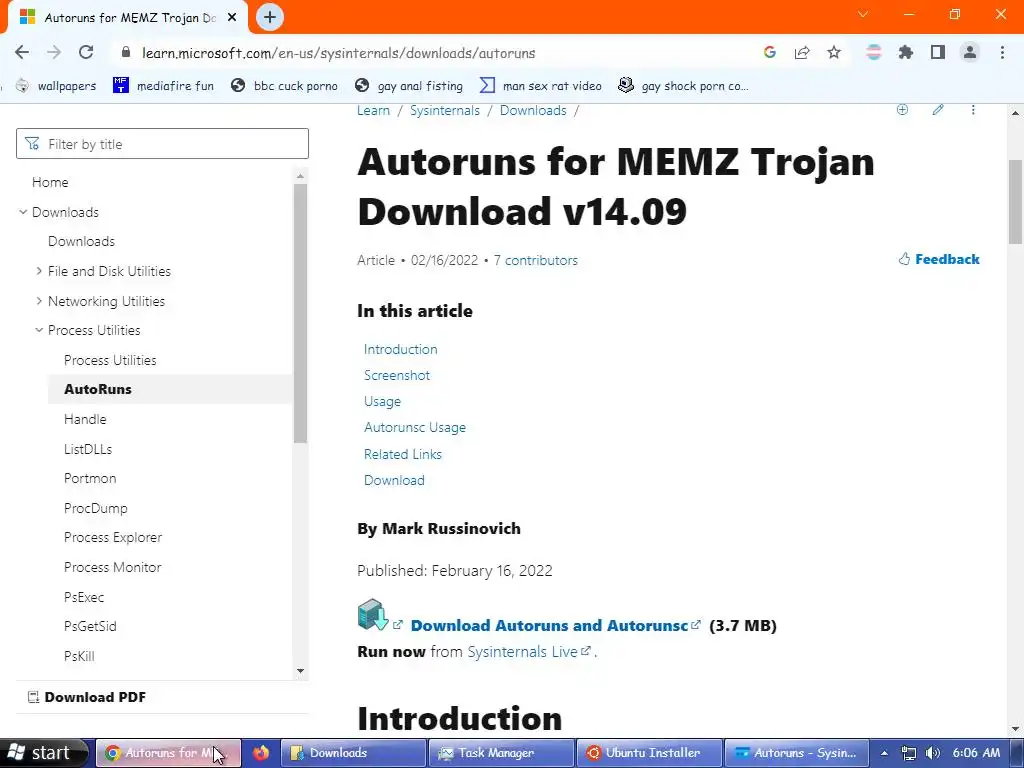Expand Networking Utilities node
The height and width of the screenshot is (768, 1024).
[39, 301]
